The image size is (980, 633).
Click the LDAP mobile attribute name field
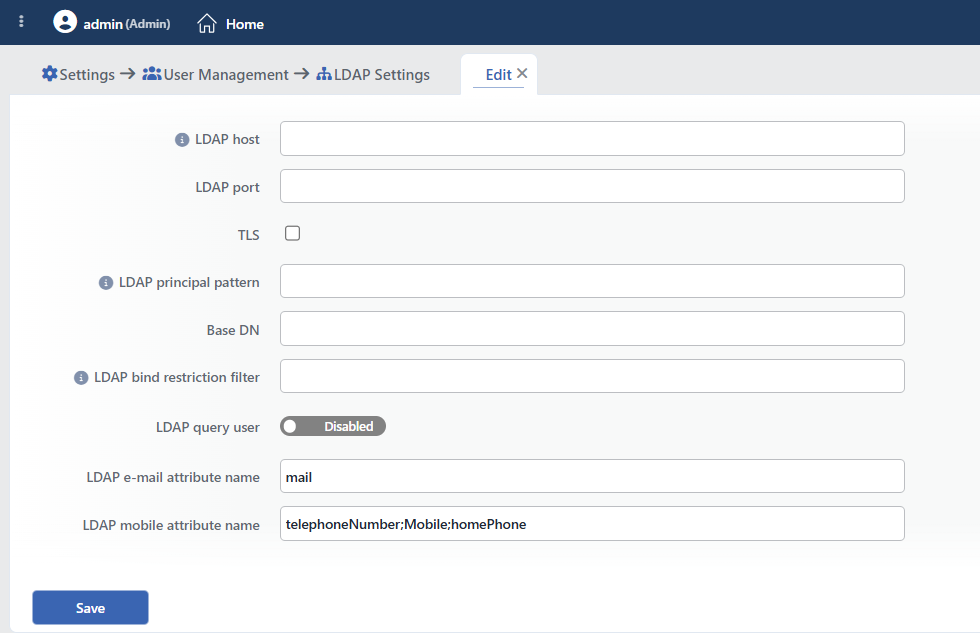coord(592,524)
